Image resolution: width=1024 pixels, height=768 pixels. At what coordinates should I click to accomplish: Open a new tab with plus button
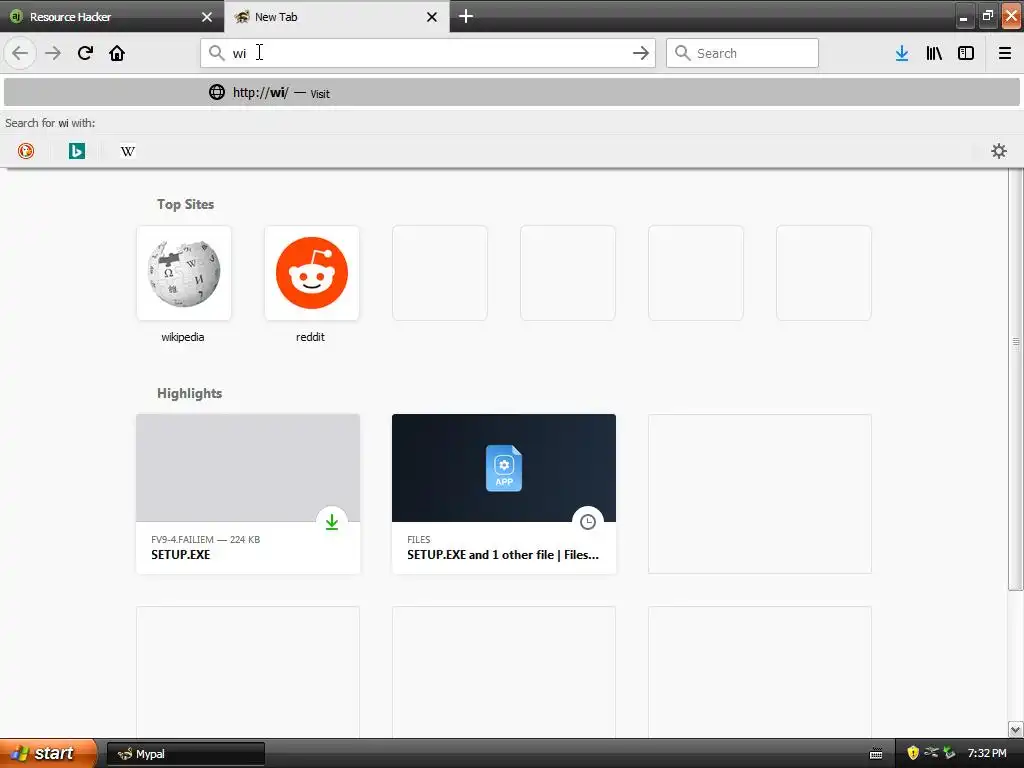[x=466, y=16]
